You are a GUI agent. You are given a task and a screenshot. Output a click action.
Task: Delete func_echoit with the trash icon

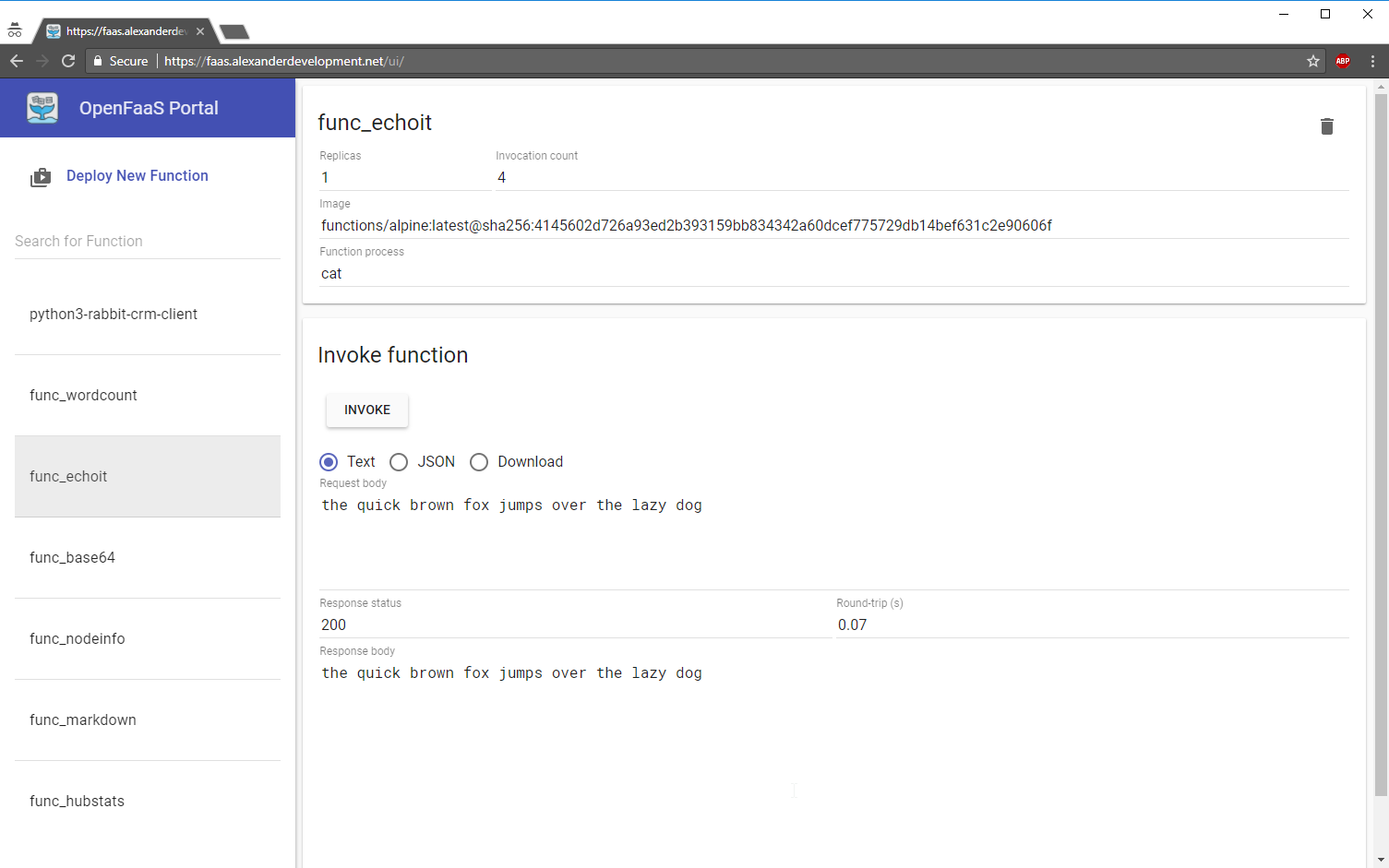tap(1326, 126)
